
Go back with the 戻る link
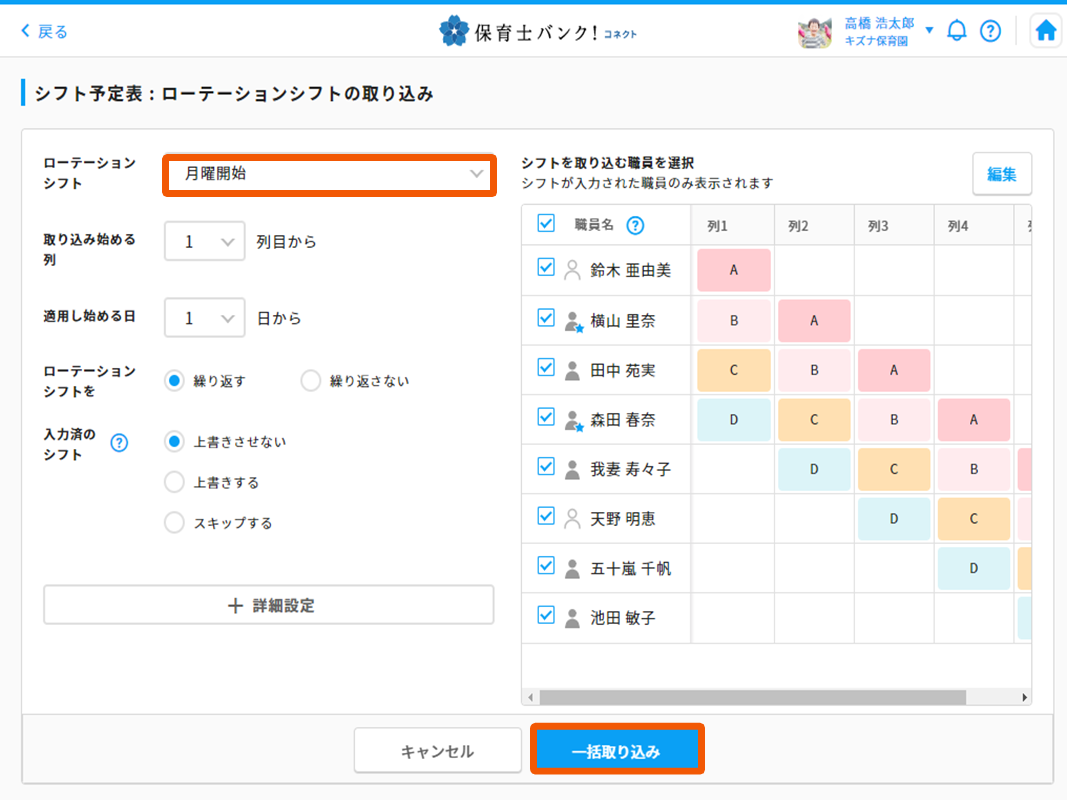point(45,31)
